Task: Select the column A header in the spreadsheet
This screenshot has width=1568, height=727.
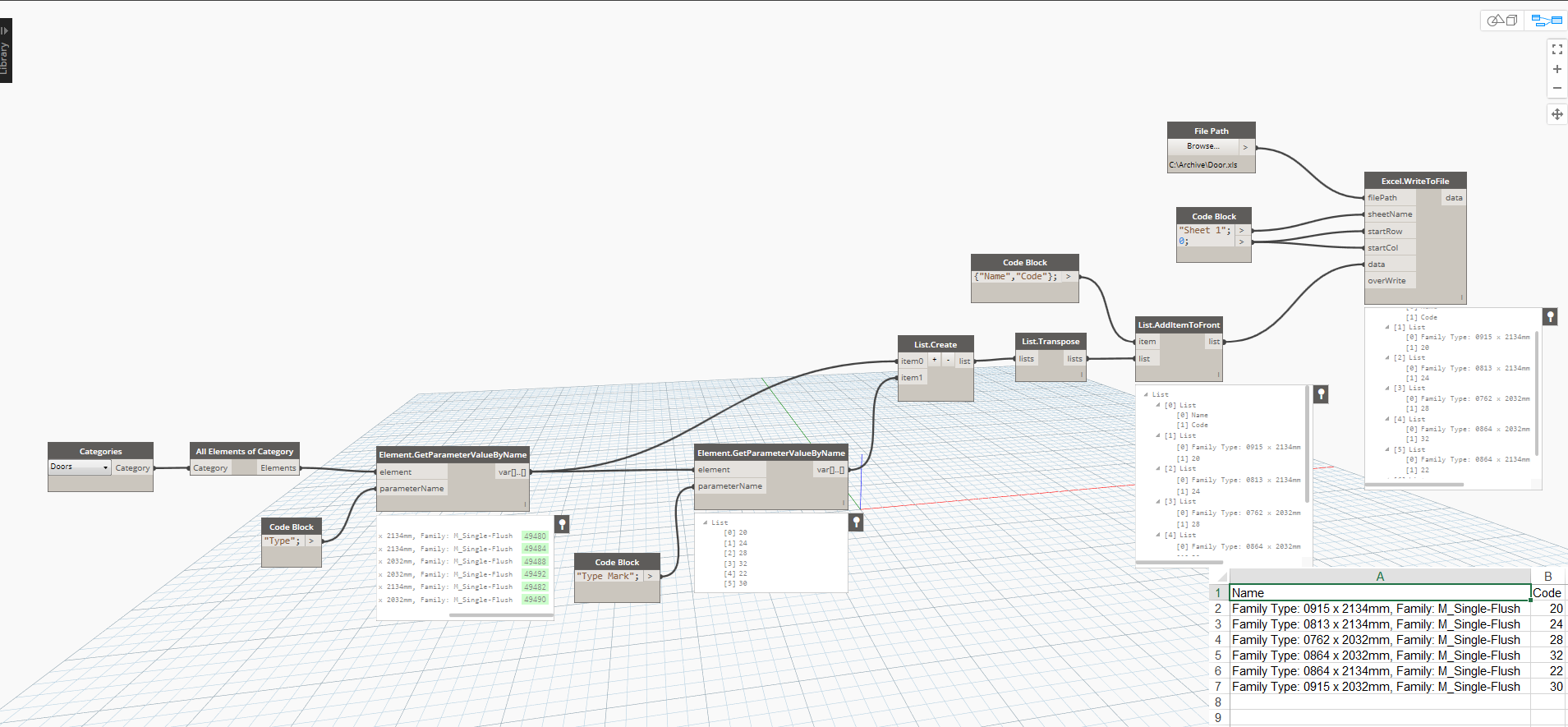Action: 1380,577
